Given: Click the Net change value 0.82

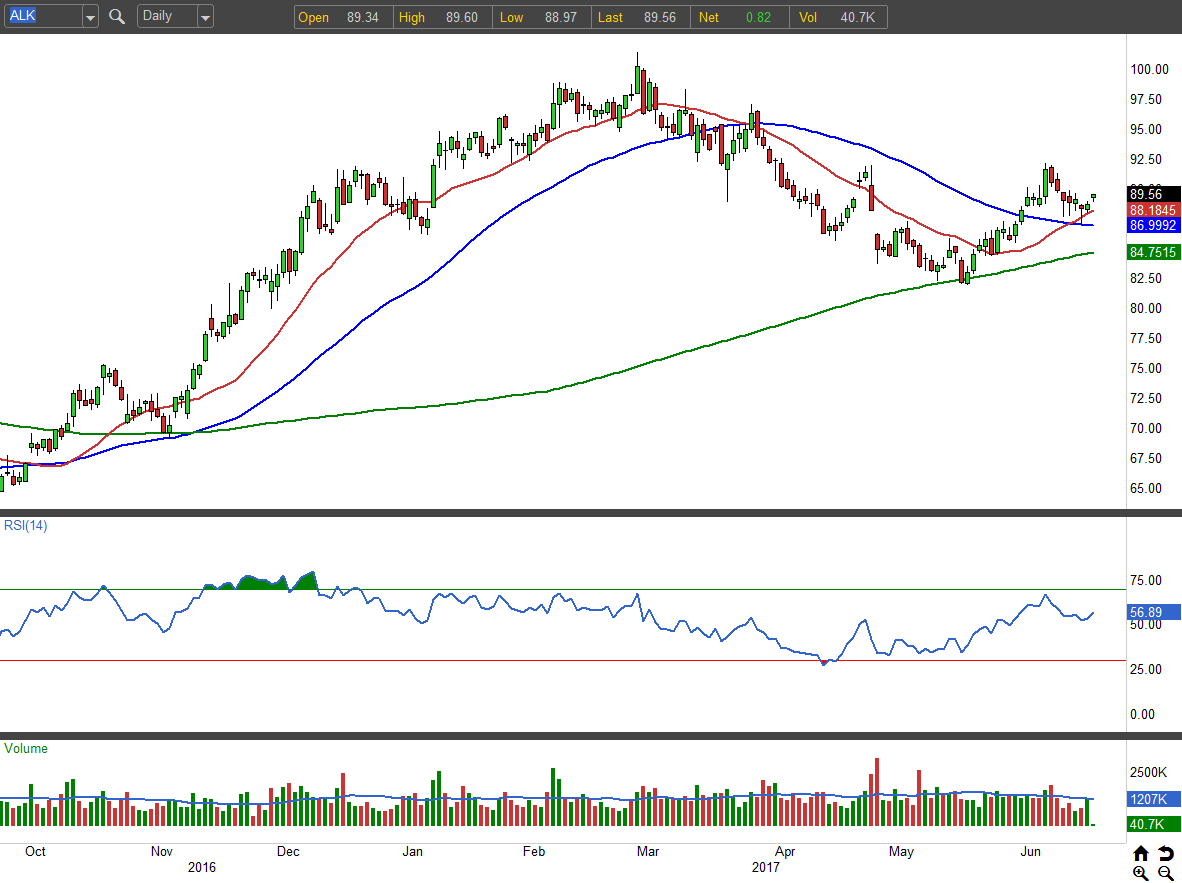Looking at the screenshot, I should click(758, 17).
